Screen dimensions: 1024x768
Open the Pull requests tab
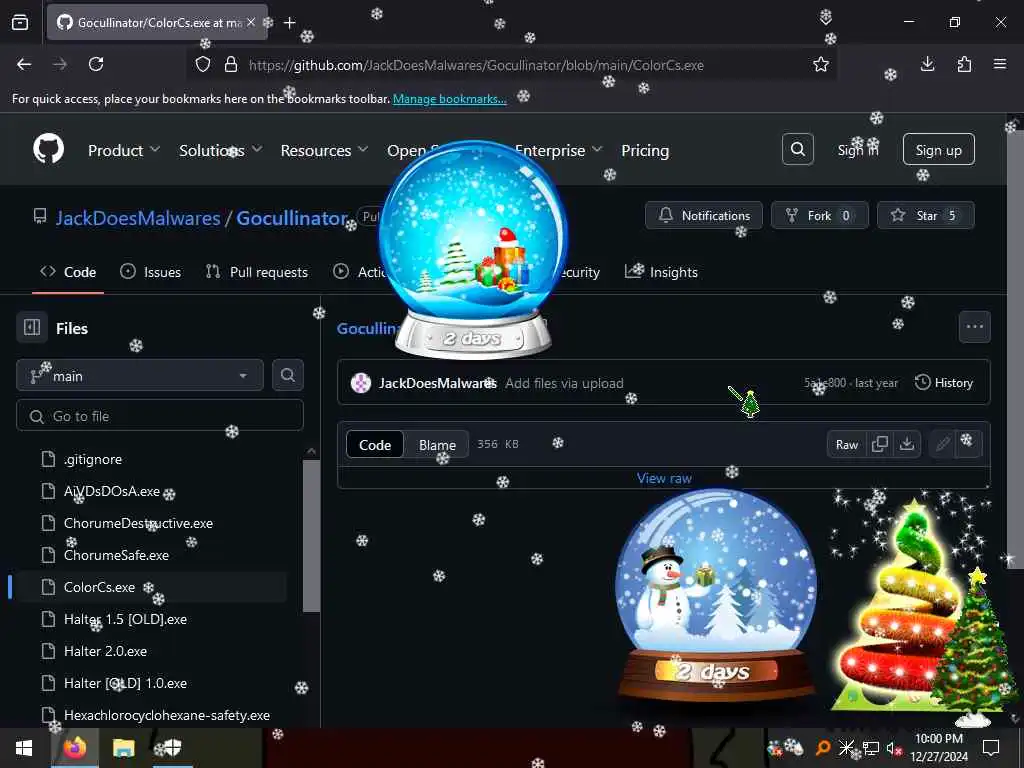(x=257, y=272)
